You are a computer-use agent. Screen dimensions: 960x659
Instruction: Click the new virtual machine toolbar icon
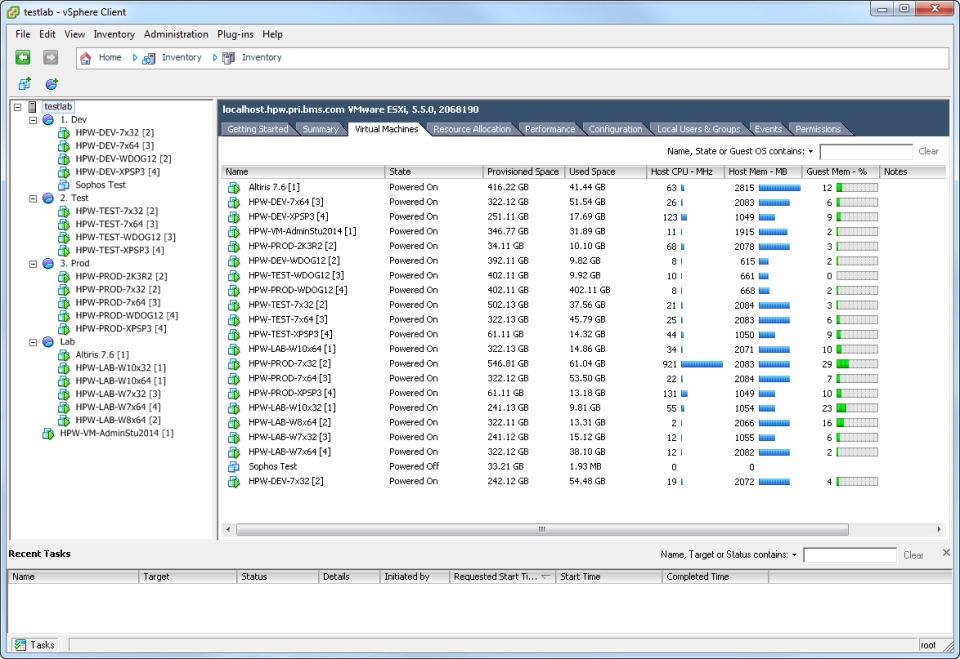(x=24, y=84)
